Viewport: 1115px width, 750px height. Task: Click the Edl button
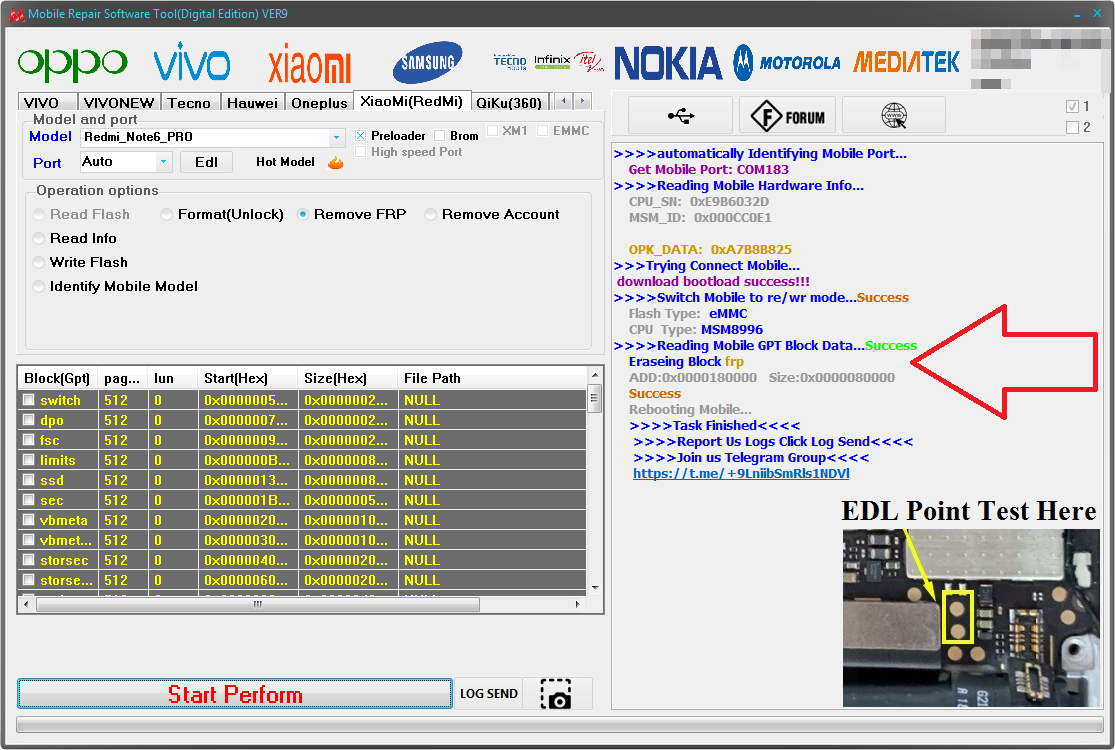pos(206,162)
